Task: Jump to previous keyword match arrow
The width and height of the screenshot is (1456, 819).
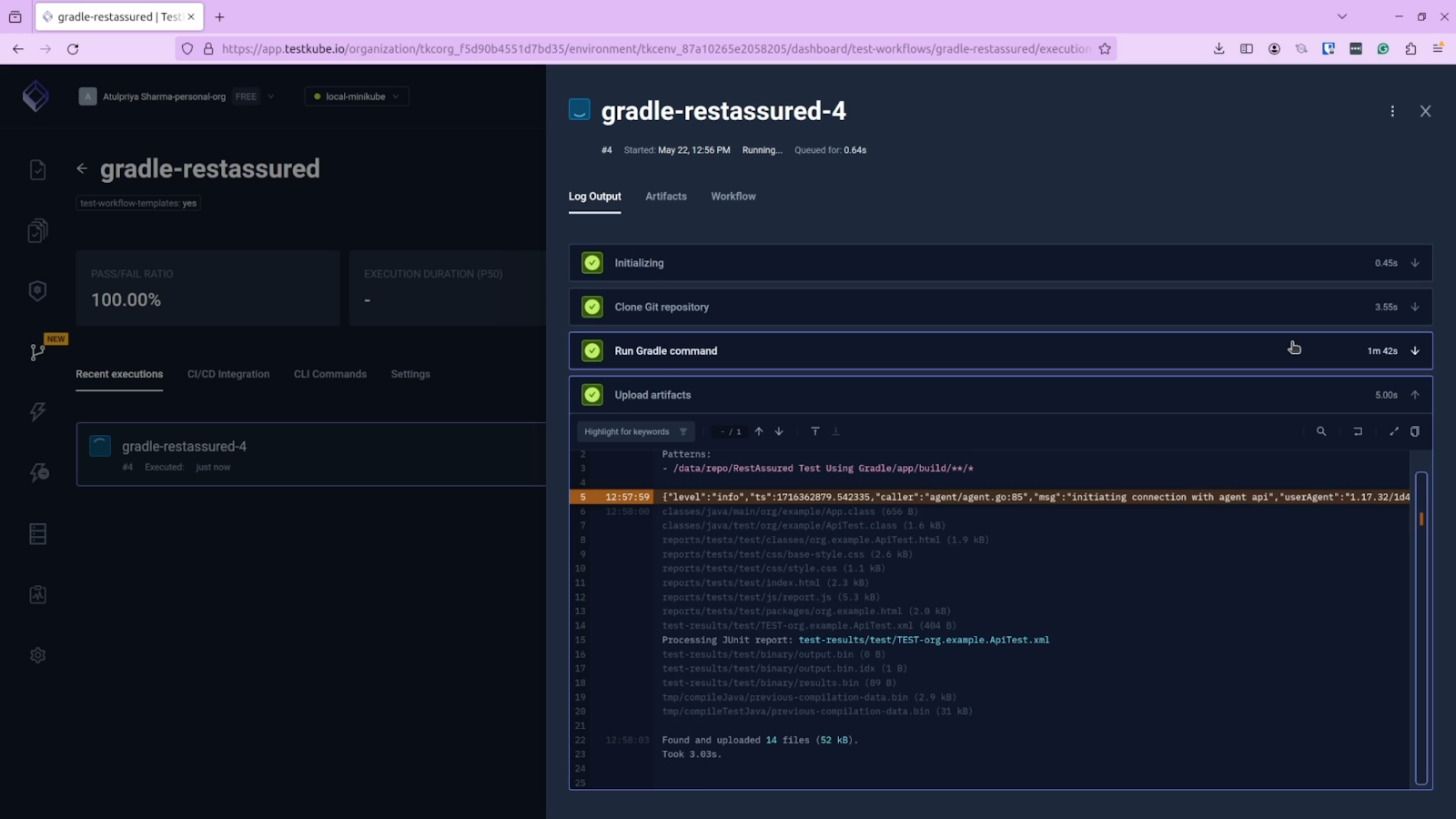Action: [759, 431]
